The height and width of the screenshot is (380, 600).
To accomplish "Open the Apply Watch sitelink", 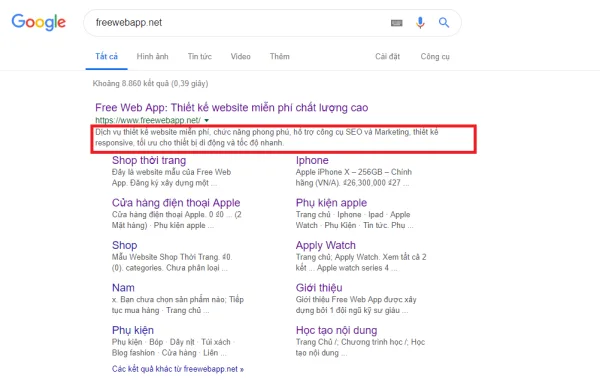I will point(326,245).
